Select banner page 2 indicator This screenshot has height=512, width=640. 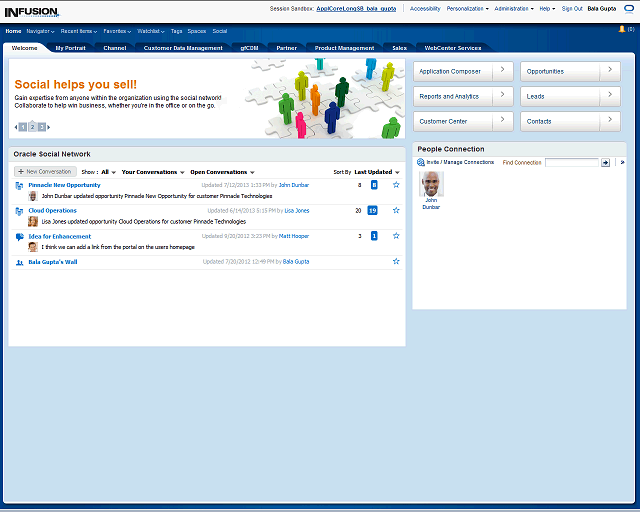[32, 127]
